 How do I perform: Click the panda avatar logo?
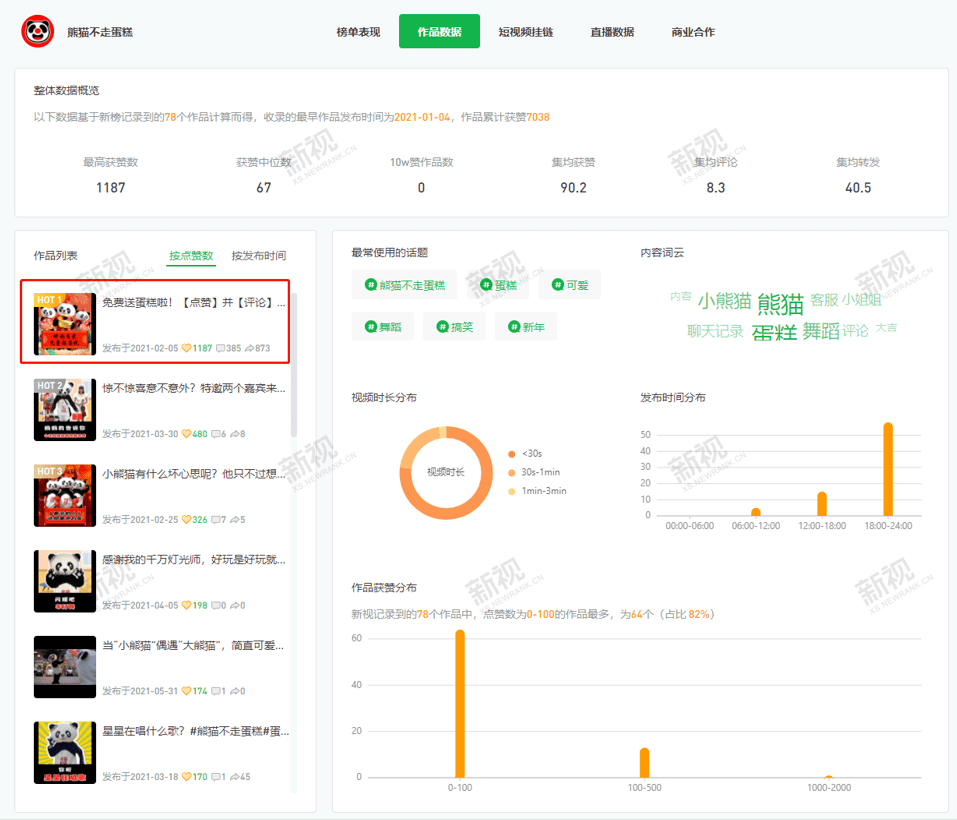pyautogui.click(x=38, y=32)
